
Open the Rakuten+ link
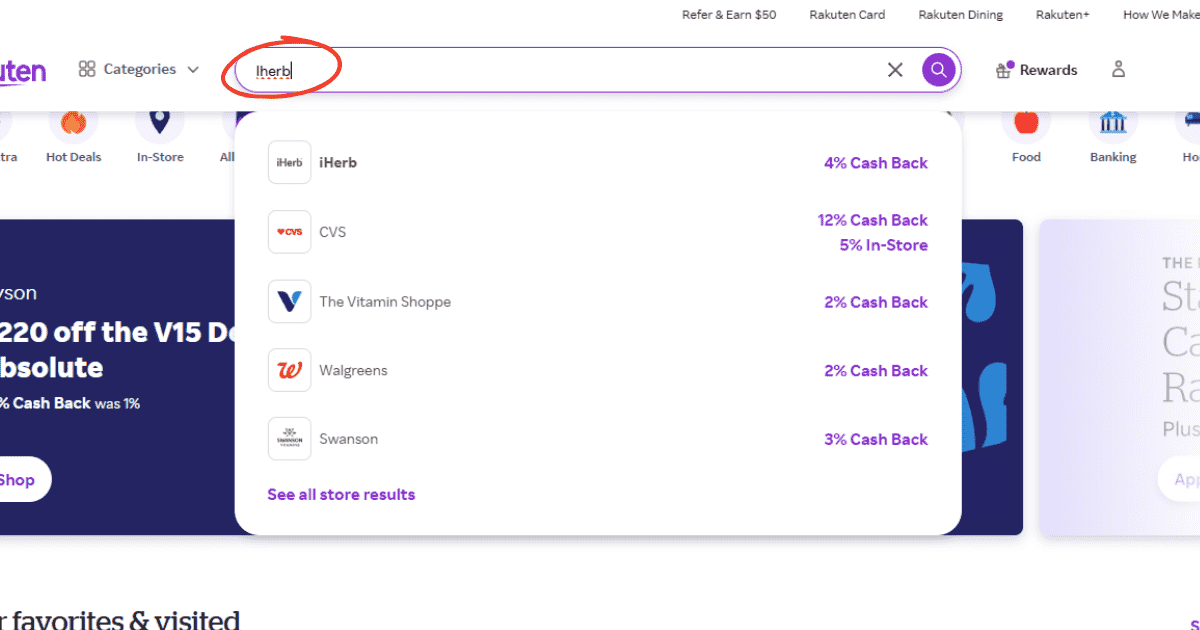click(1062, 15)
